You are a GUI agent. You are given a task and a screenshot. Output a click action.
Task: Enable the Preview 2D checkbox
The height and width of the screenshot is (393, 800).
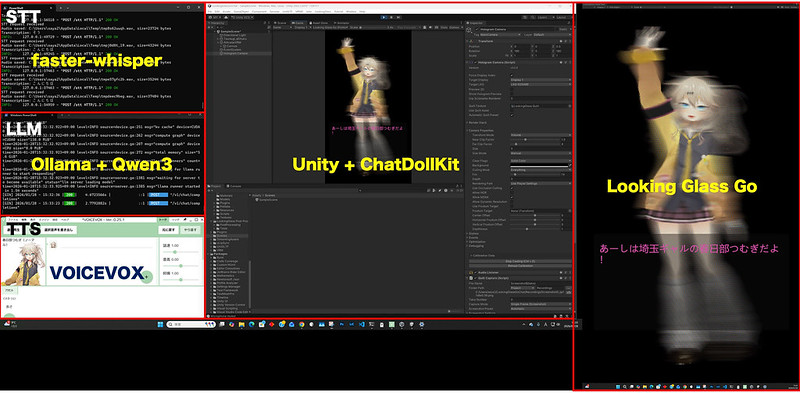click(511, 89)
